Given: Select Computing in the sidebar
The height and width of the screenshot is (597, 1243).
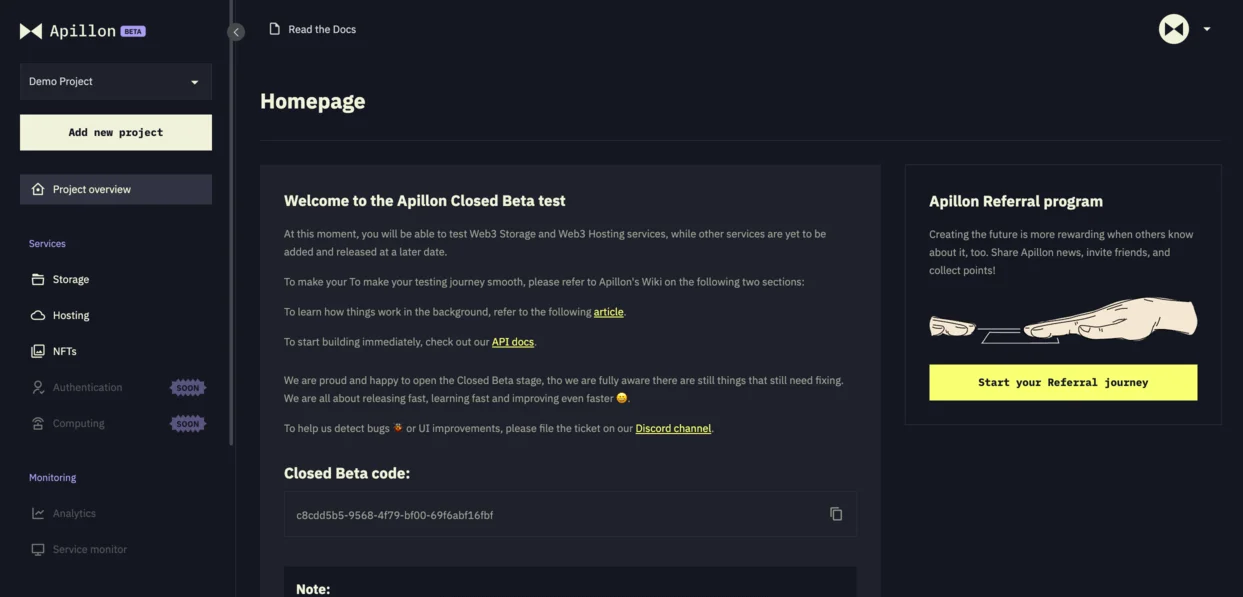Looking at the screenshot, I should tap(78, 423).
